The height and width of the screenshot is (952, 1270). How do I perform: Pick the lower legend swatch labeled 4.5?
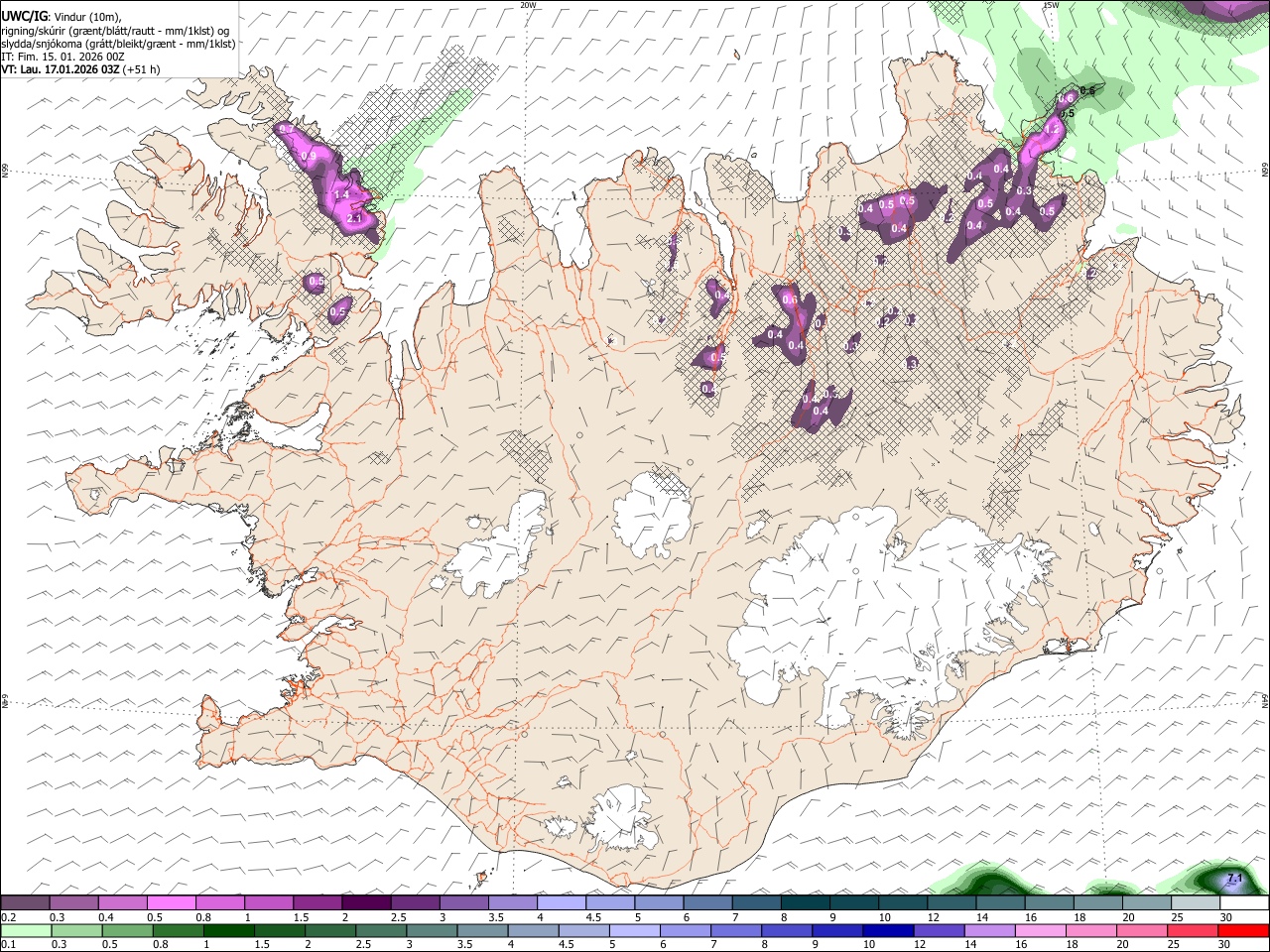click(x=584, y=930)
